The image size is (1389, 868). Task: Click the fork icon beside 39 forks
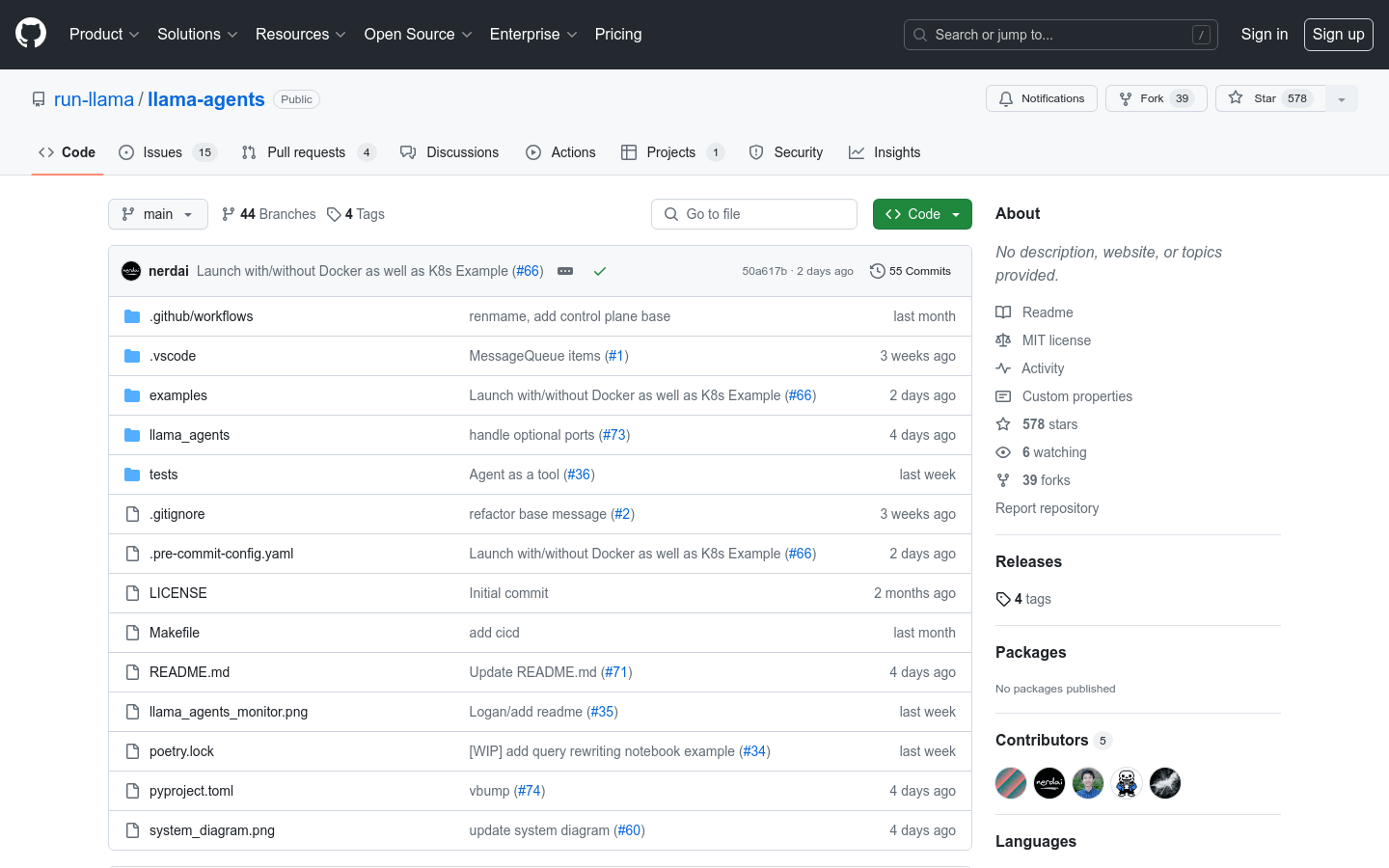click(x=1003, y=480)
